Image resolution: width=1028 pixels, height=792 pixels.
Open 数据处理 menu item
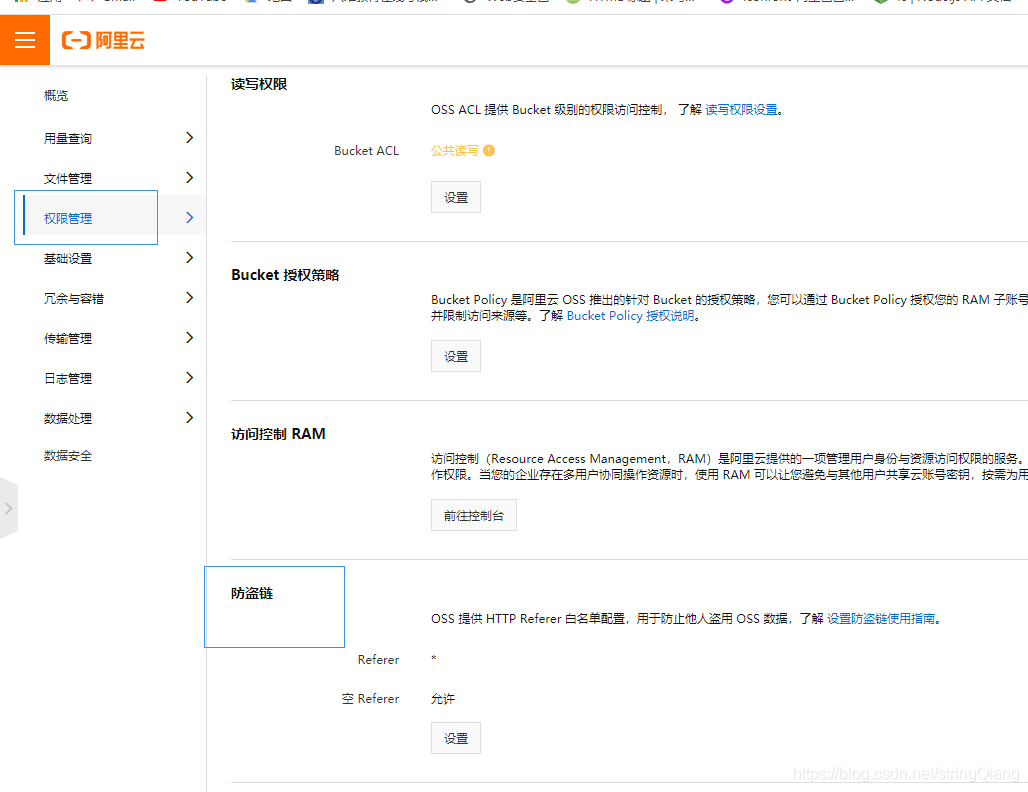pyautogui.click(x=68, y=418)
